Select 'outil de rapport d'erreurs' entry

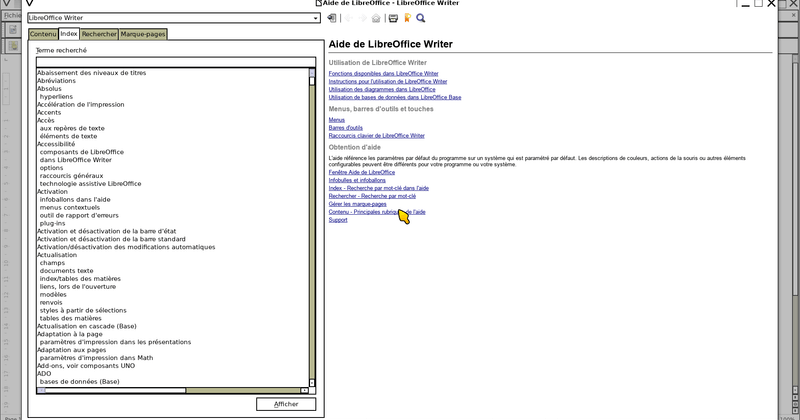click(x=79, y=215)
